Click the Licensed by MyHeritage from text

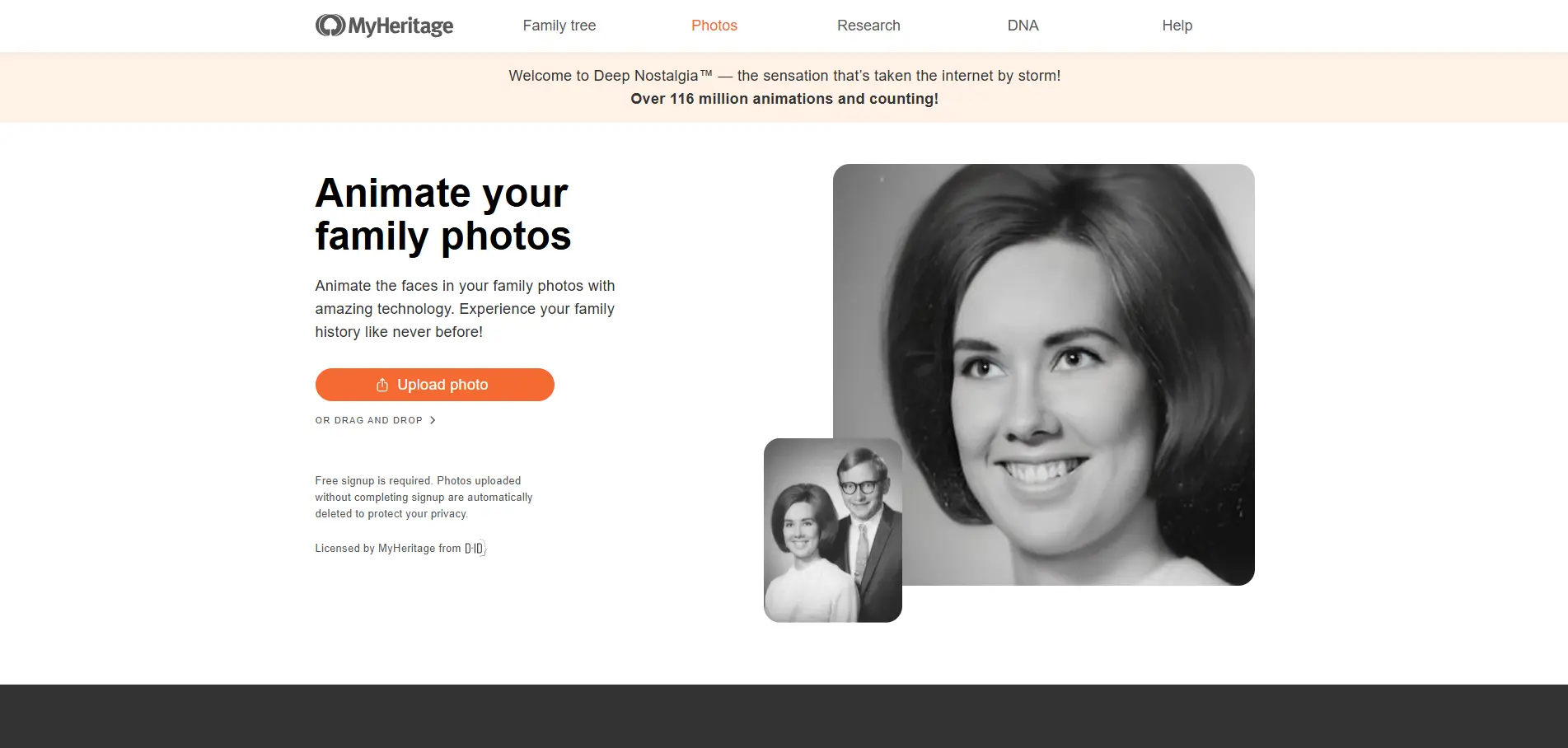tap(387, 549)
